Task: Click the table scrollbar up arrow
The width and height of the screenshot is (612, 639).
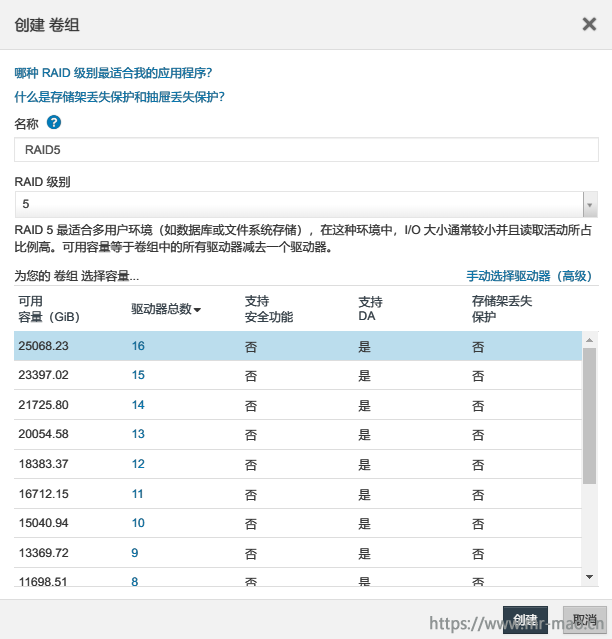Action: [590, 339]
